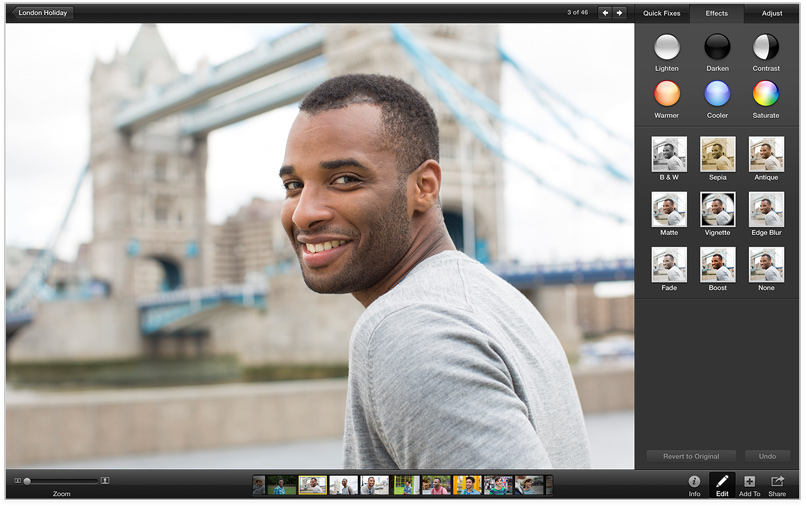Select the Cooler effect orb
The height and width of the screenshot is (508, 807).
click(717, 94)
